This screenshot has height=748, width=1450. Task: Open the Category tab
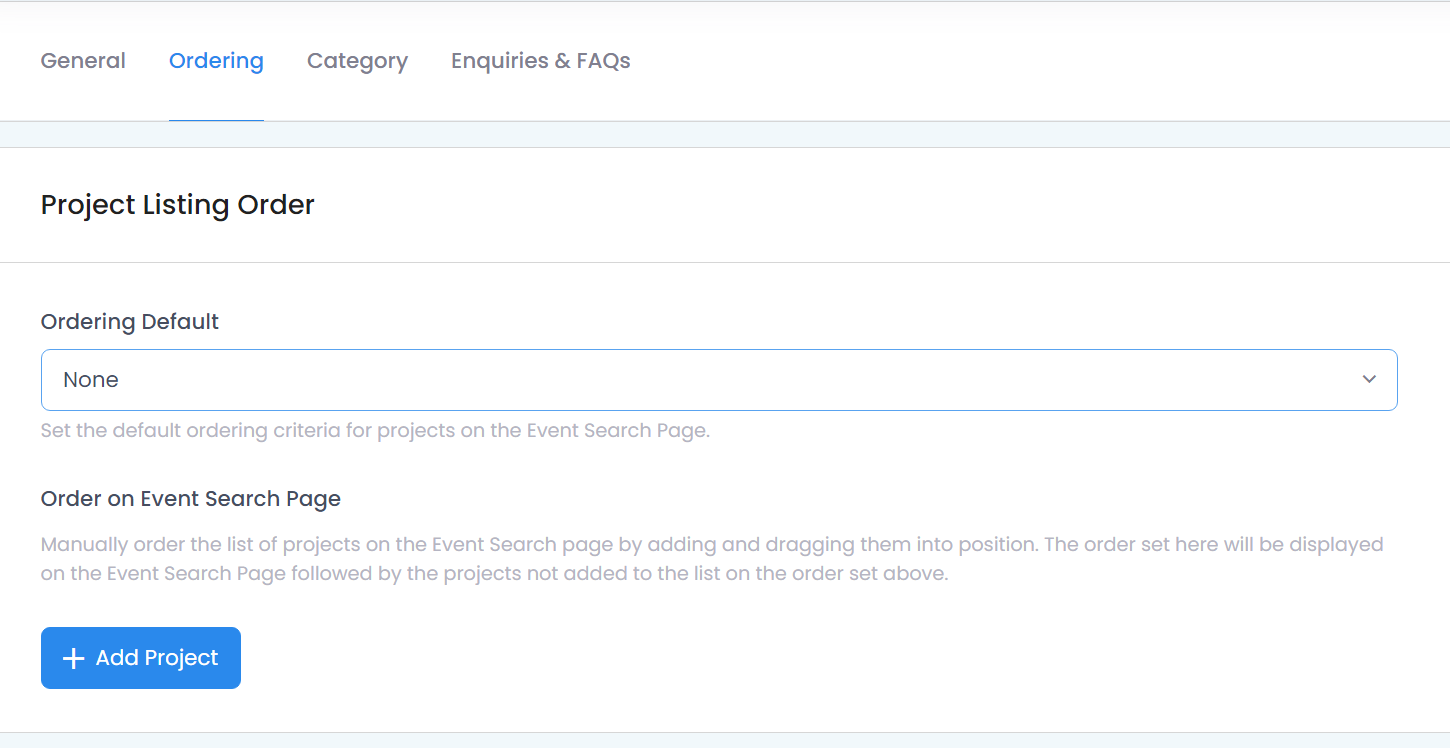[357, 61]
